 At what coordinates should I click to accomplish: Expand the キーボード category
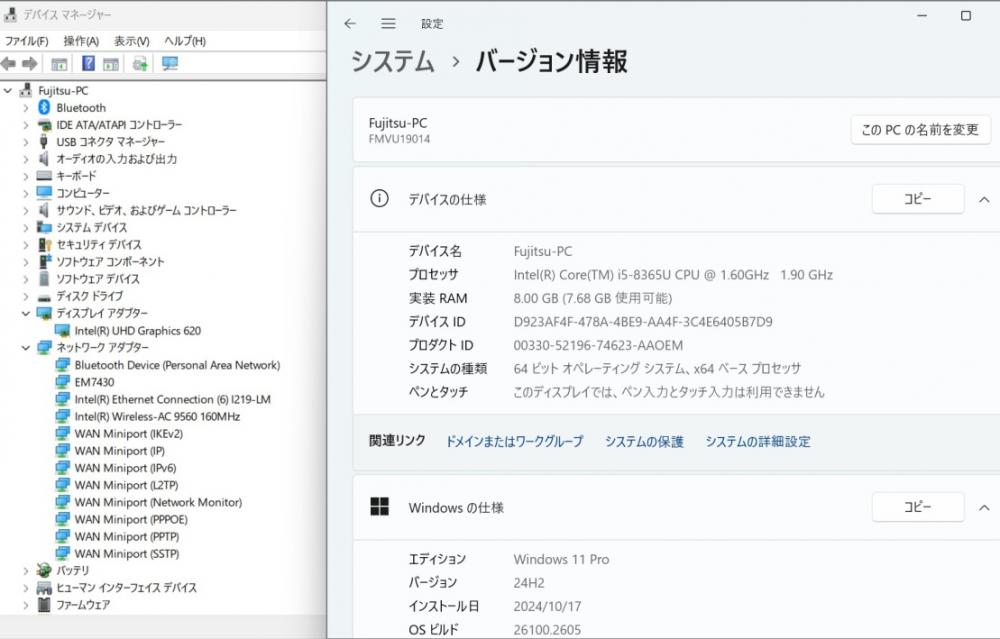(x=26, y=176)
